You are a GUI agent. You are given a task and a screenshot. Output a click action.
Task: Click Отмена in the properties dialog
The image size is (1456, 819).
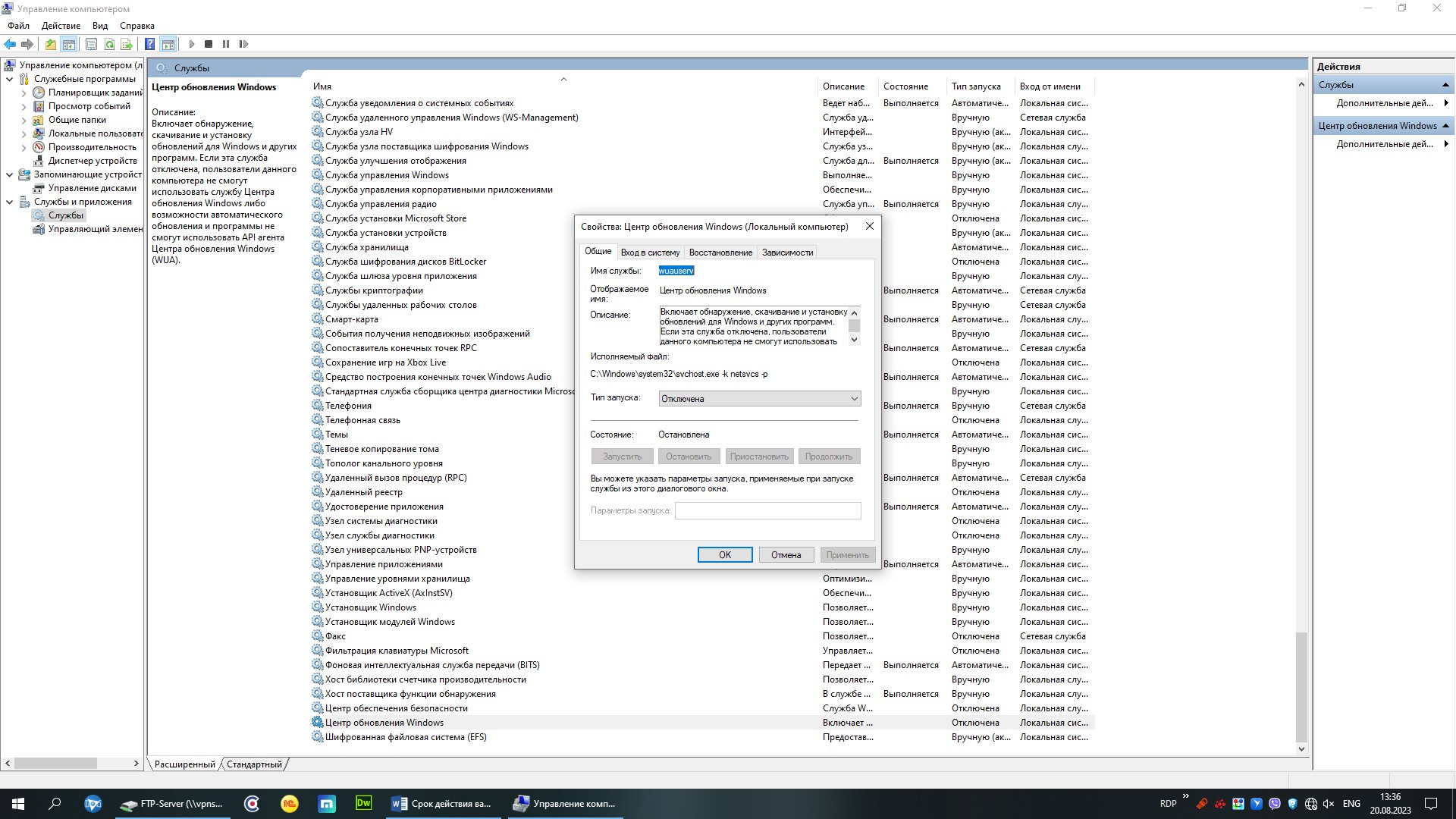tap(786, 555)
